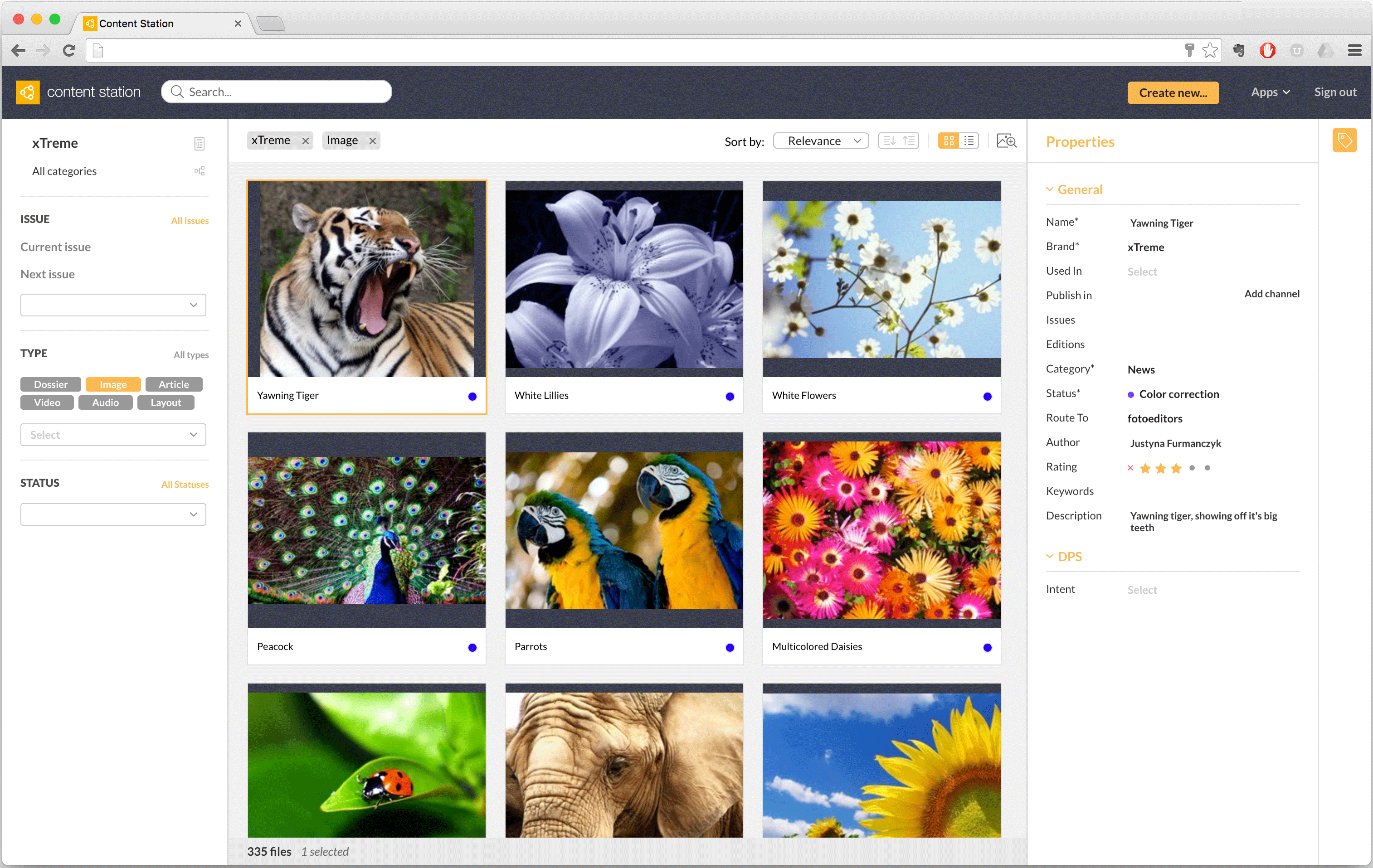Toggle the Image type filter
The height and width of the screenshot is (868, 1373).
pyautogui.click(x=113, y=384)
